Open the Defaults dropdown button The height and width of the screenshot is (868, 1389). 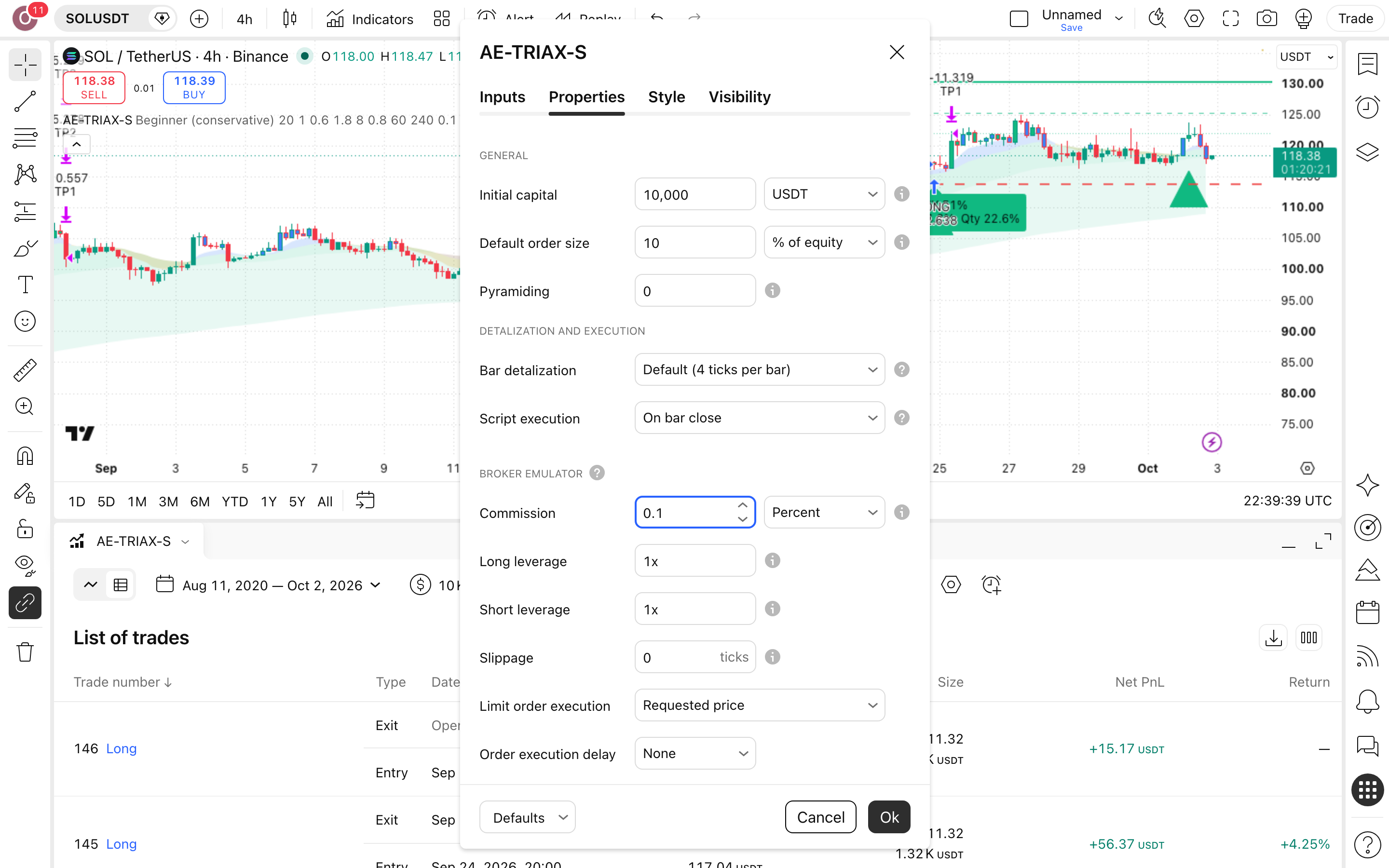pos(527,817)
